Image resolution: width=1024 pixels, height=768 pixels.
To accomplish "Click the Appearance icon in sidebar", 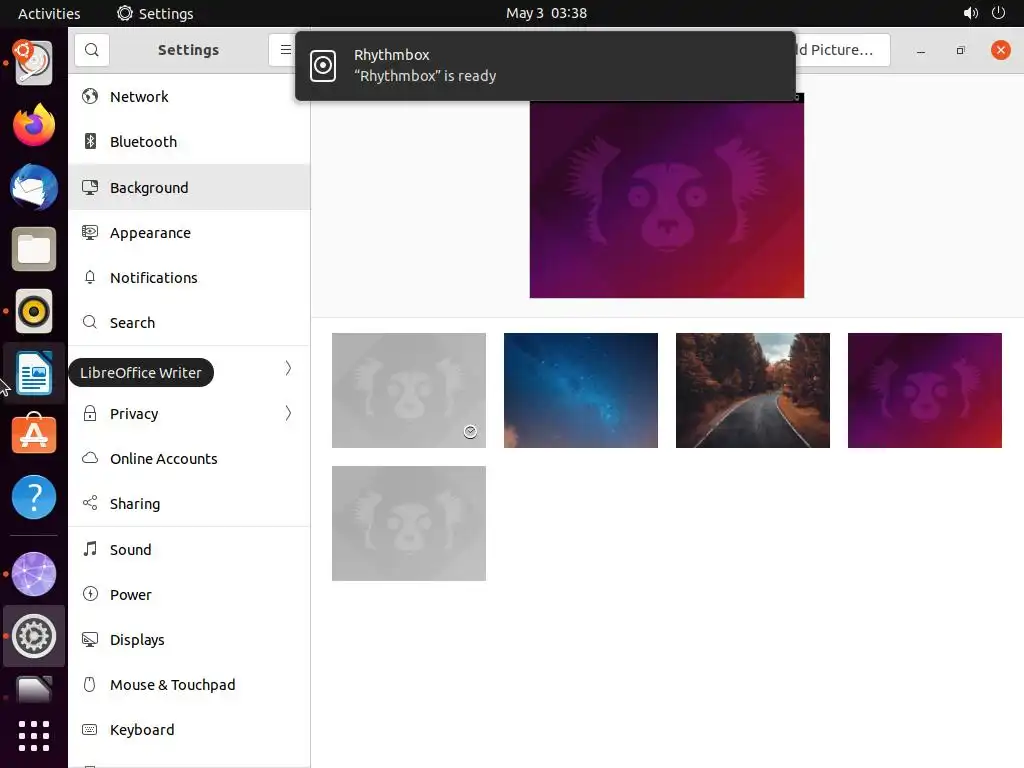I will coord(90,232).
